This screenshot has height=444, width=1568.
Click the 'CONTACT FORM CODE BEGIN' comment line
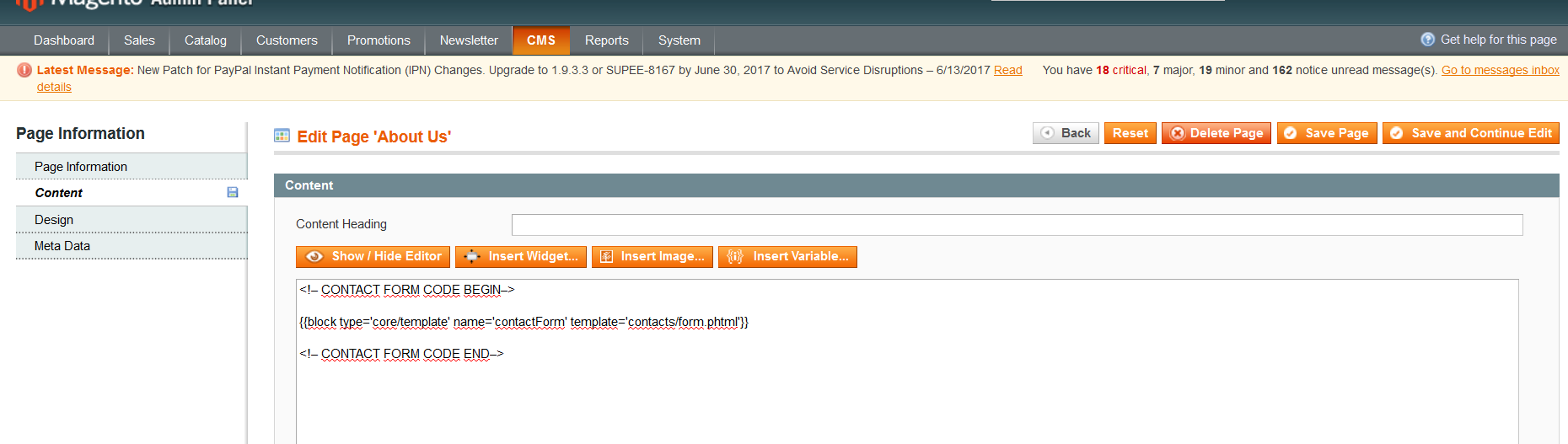coord(406,290)
